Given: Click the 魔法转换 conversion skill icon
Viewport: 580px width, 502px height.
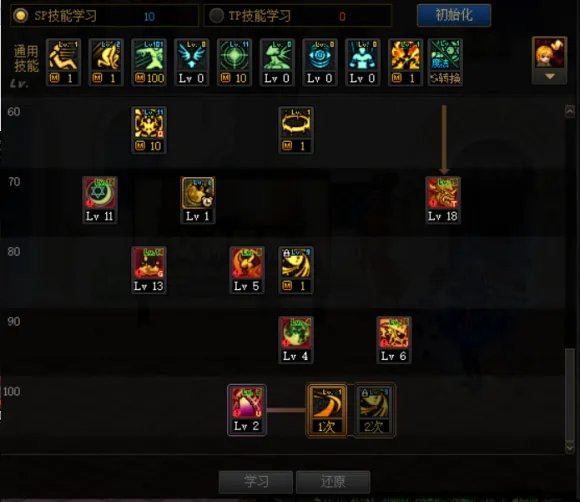Looking at the screenshot, I should pos(445,62).
